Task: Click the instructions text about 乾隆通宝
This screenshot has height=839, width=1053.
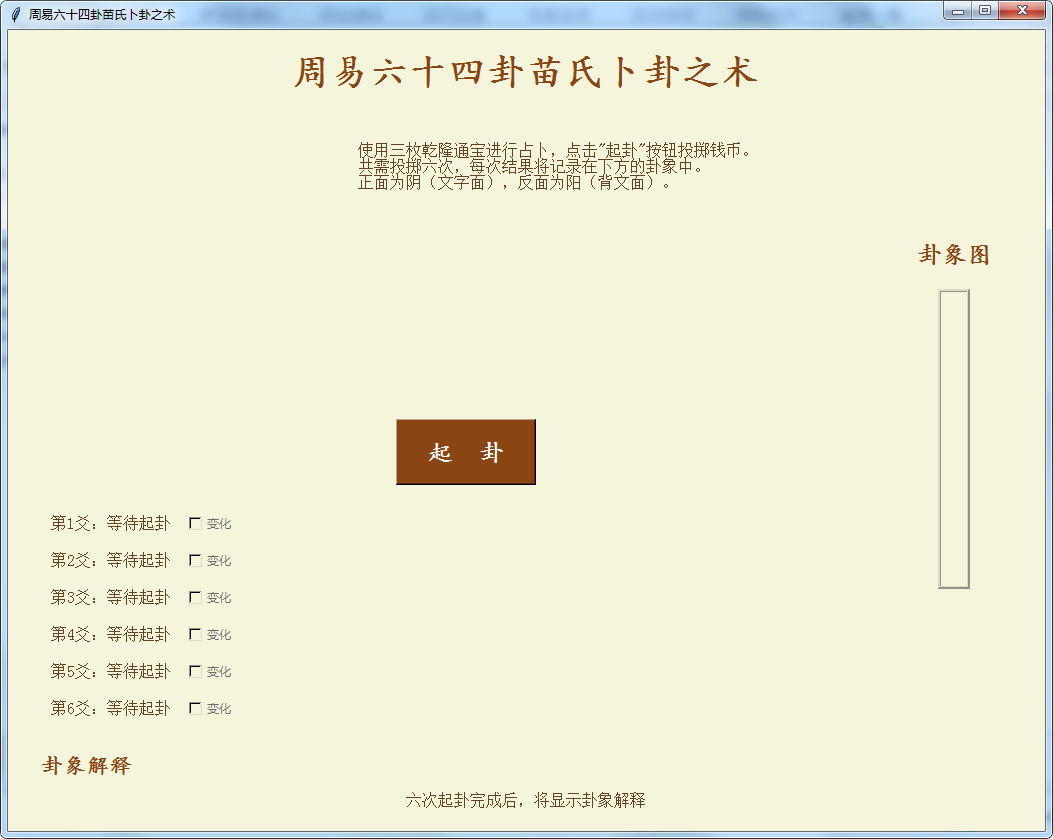Action: click(x=554, y=166)
